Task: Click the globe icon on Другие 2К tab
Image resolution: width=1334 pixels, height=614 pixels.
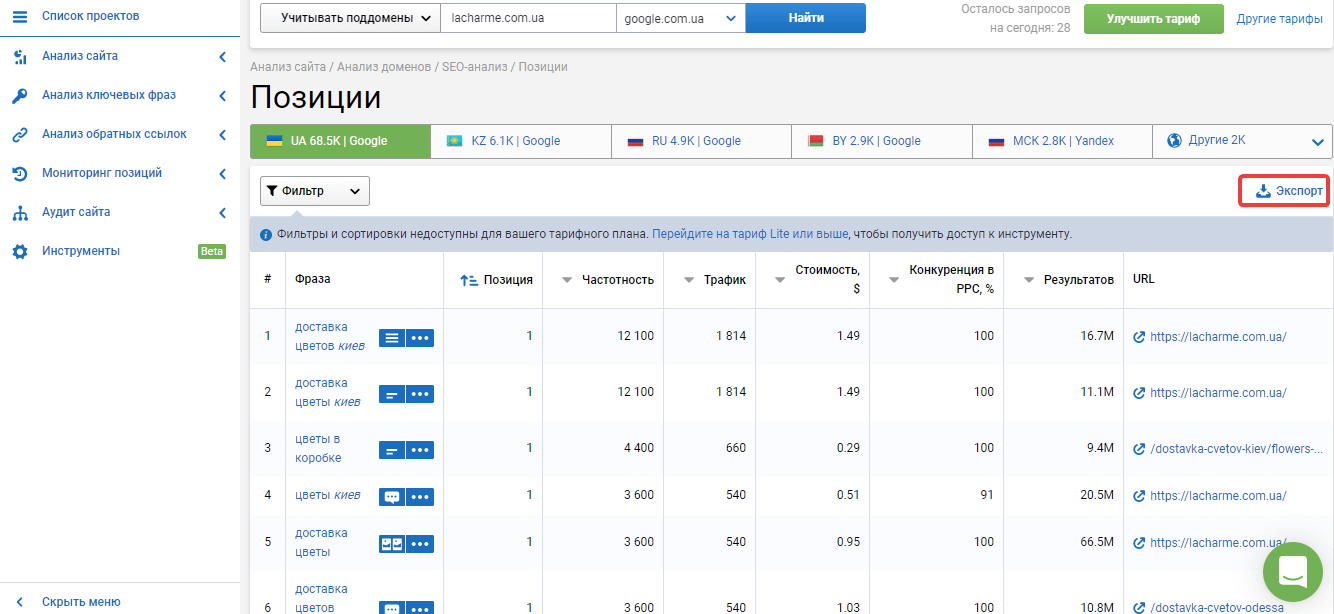Action: coord(1175,141)
